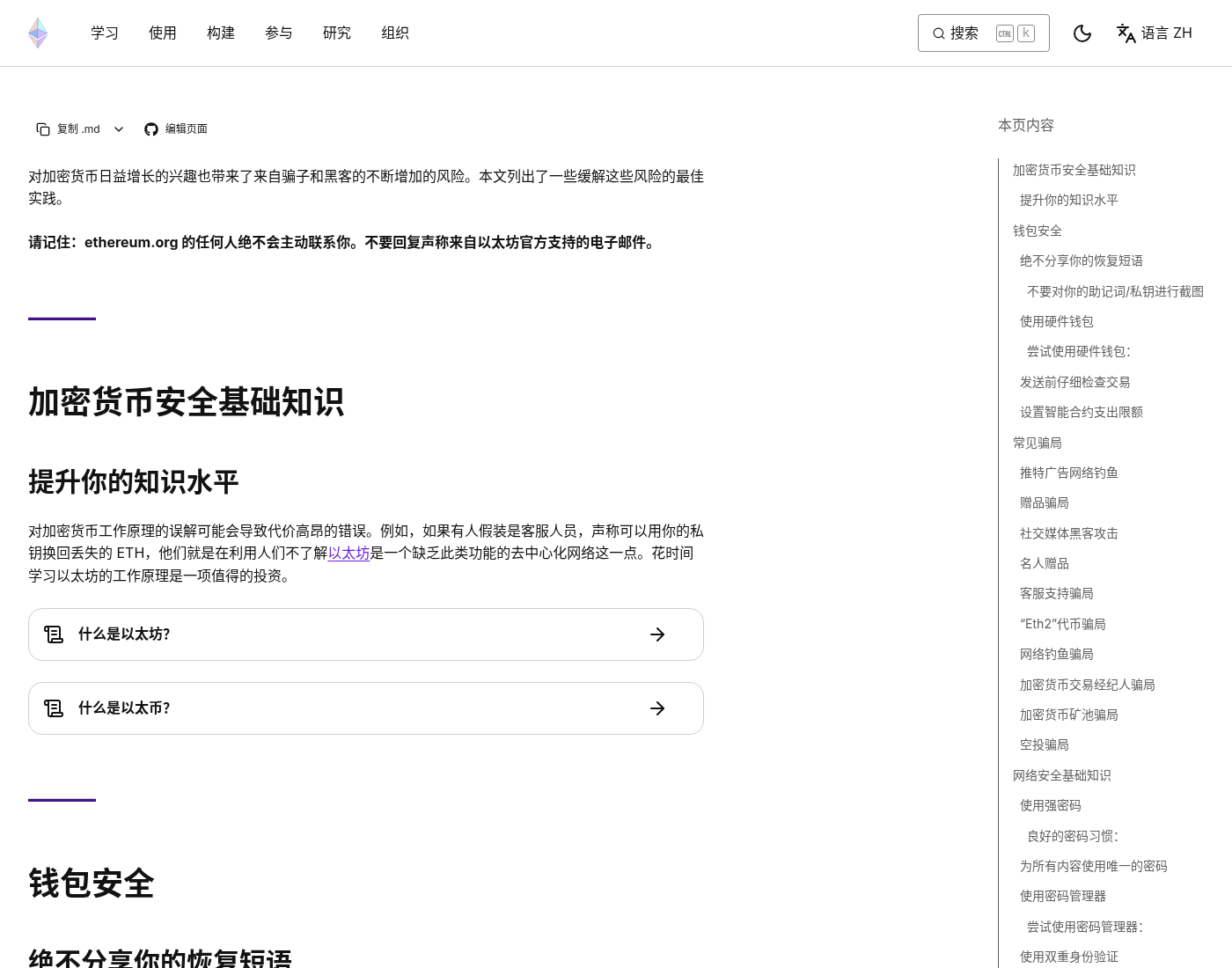Click the Ethereum logo home icon

[38, 33]
